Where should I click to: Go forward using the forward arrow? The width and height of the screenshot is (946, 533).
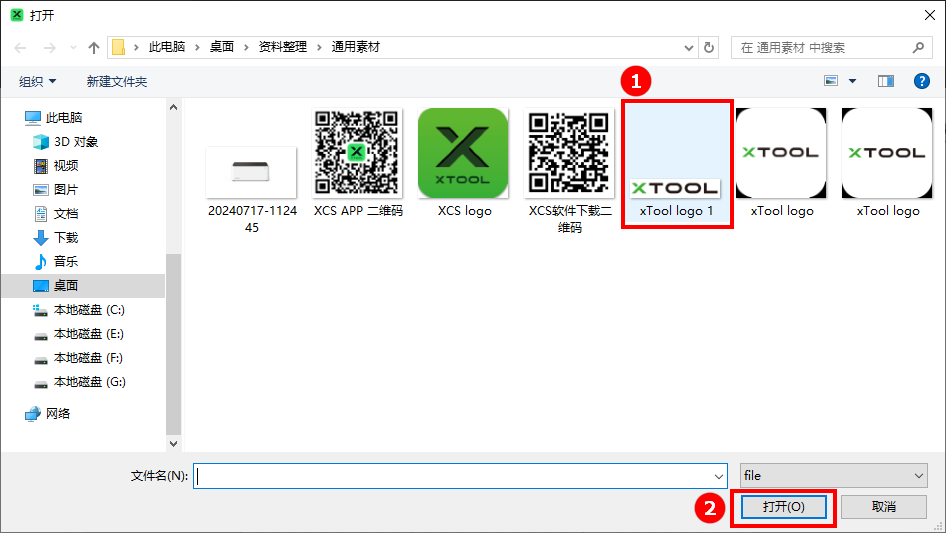49,48
